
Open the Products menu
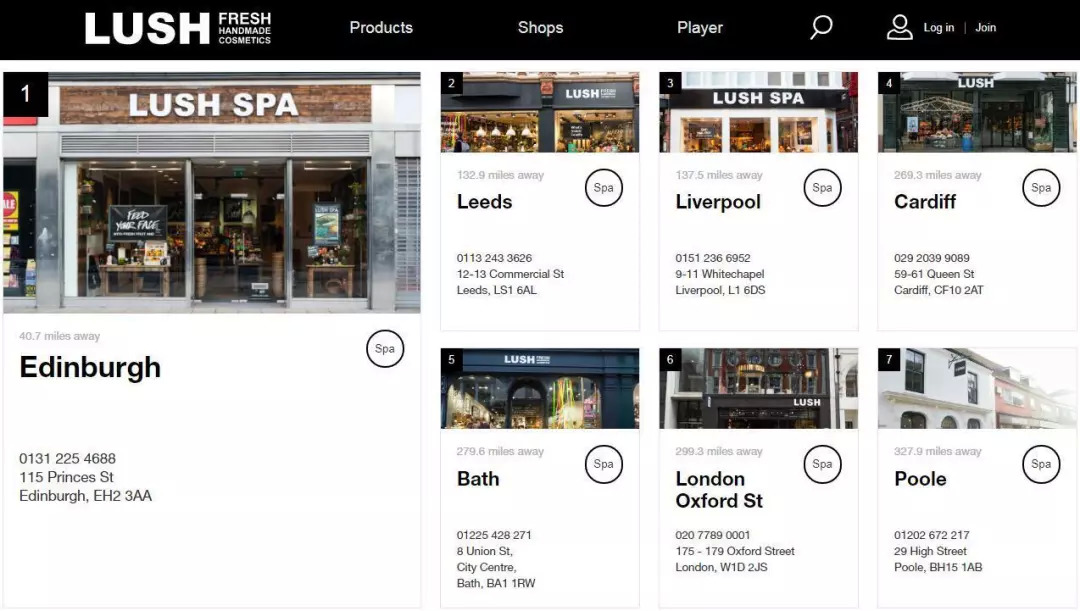[x=381, y=28]
